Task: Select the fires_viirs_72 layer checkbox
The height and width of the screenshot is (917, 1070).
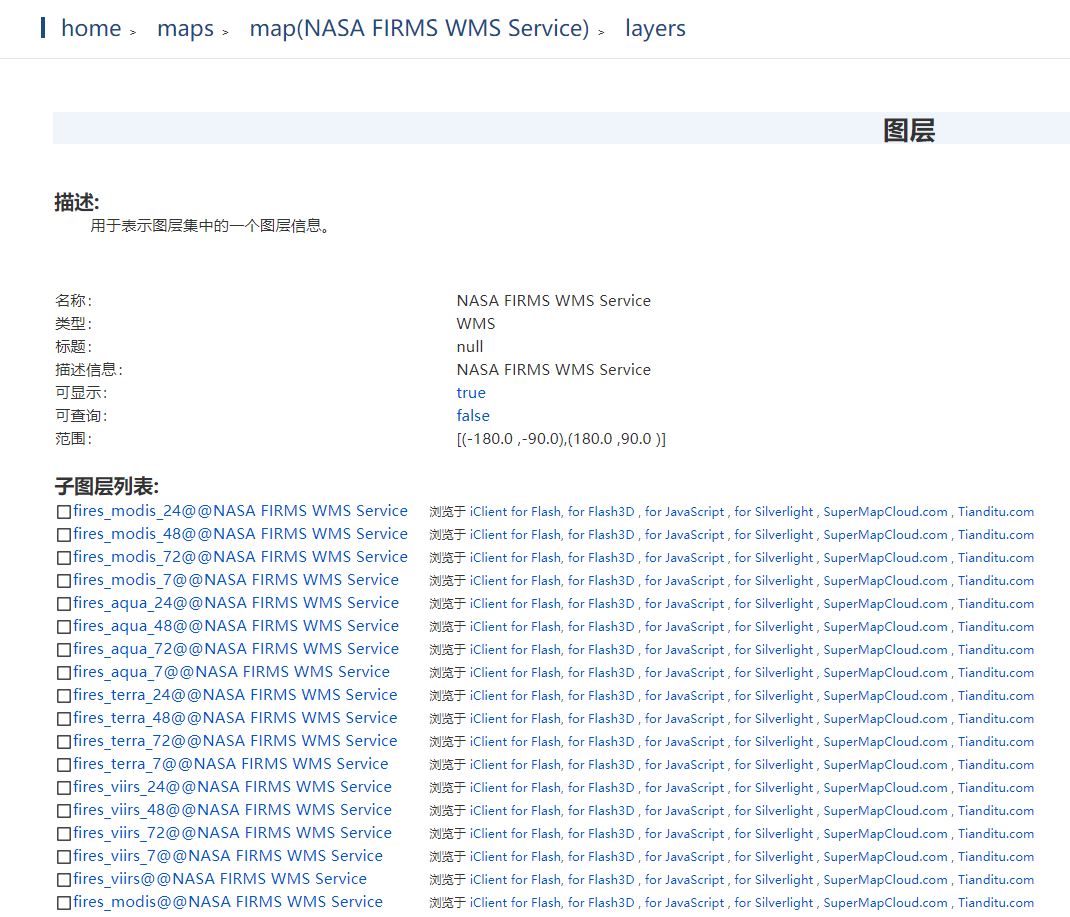Action: click(x=64, y=834)
